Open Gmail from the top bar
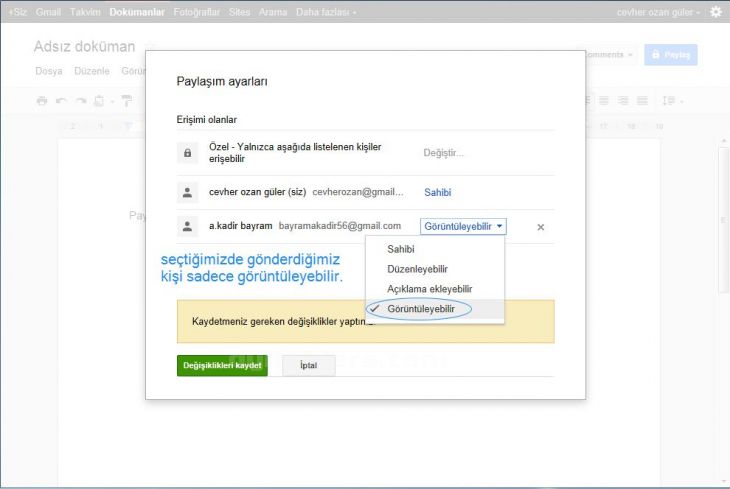The height and width of the screenshot is (489, 730). pos(48,12)
